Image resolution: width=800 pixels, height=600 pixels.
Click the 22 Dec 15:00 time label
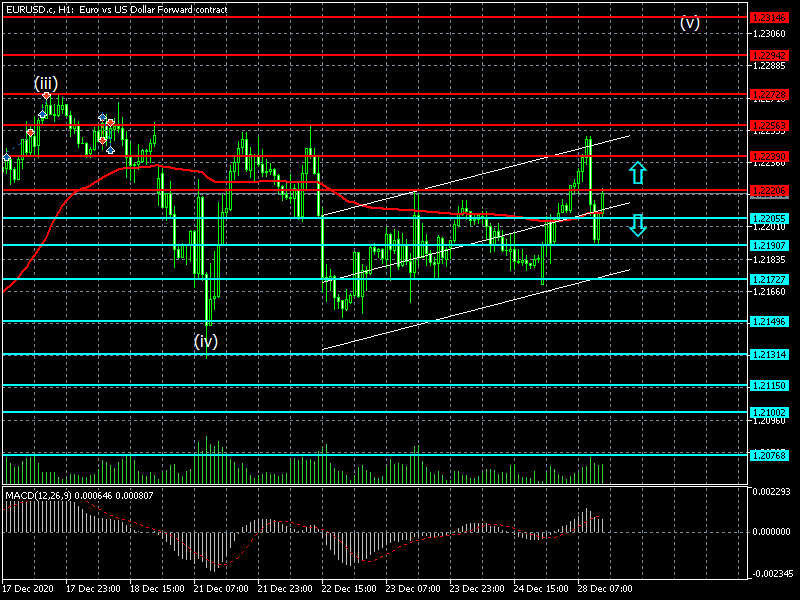[x=349, y=589]
